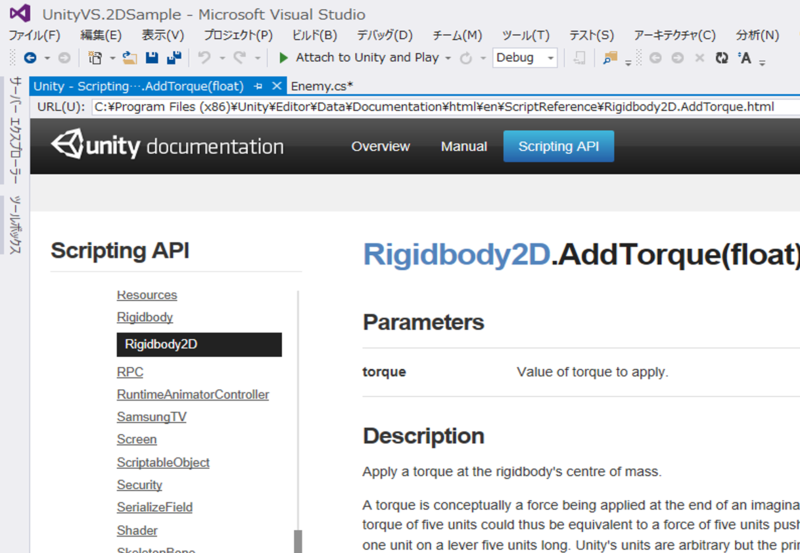Open the Debug configuration combo box
This screenshot has width=800, height=553.
(525, 58)
